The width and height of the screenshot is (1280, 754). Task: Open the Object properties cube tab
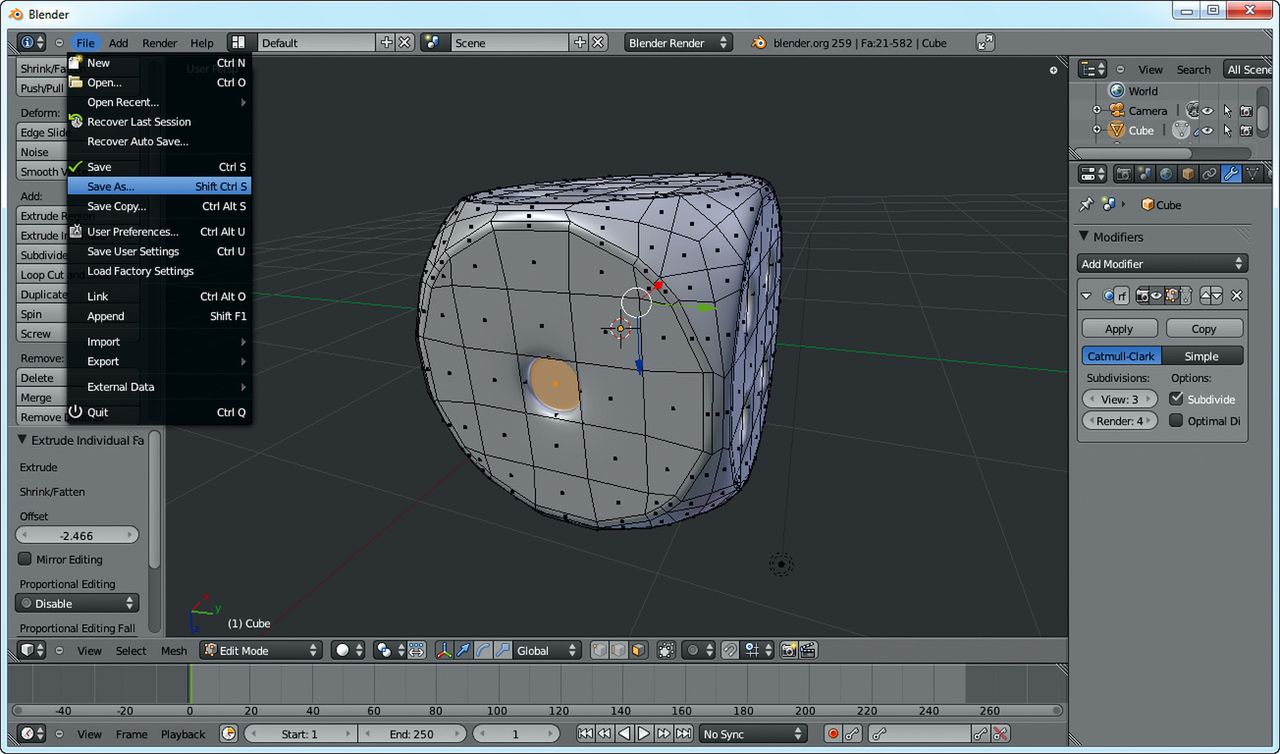tap(1188, 174)
